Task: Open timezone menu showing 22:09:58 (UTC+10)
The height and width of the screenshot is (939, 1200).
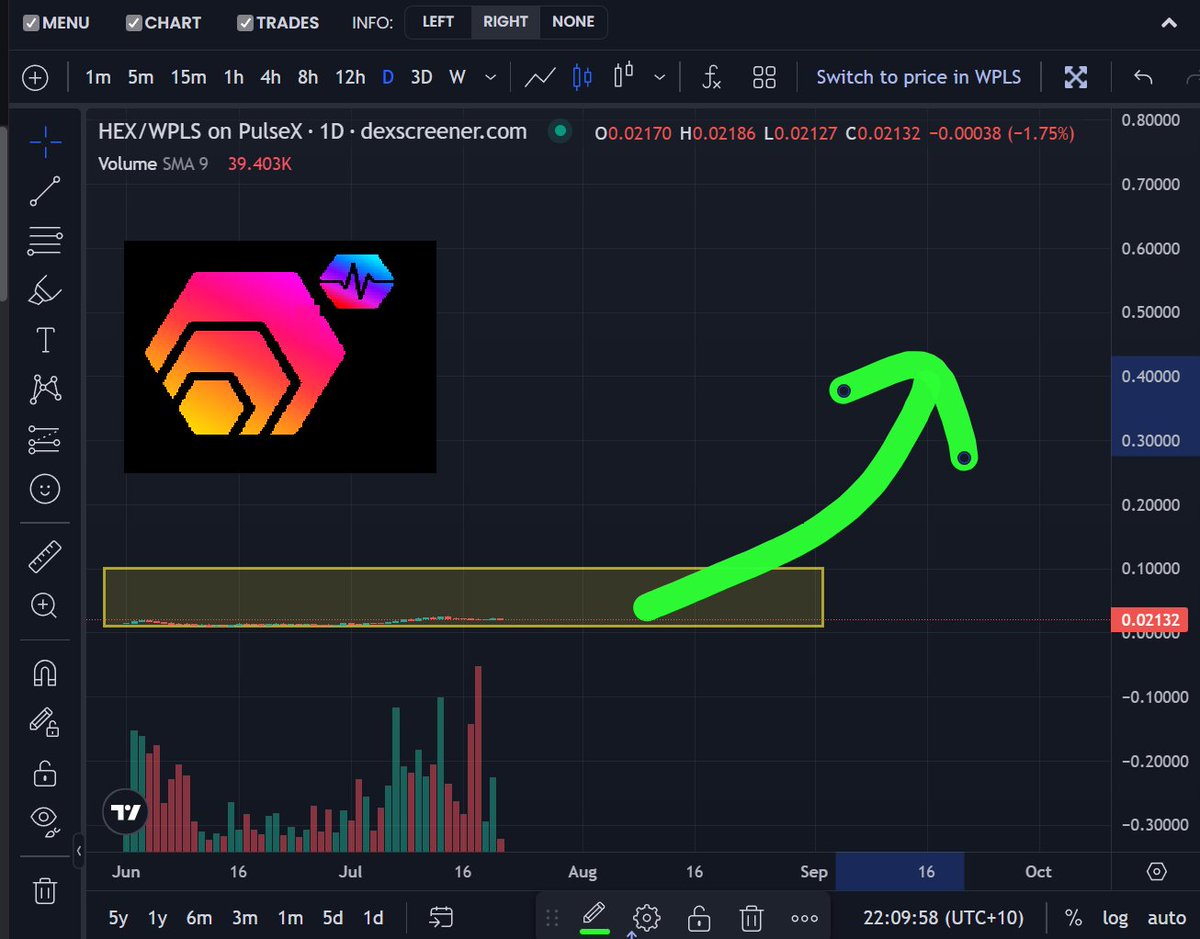Action: pos(942,917)
